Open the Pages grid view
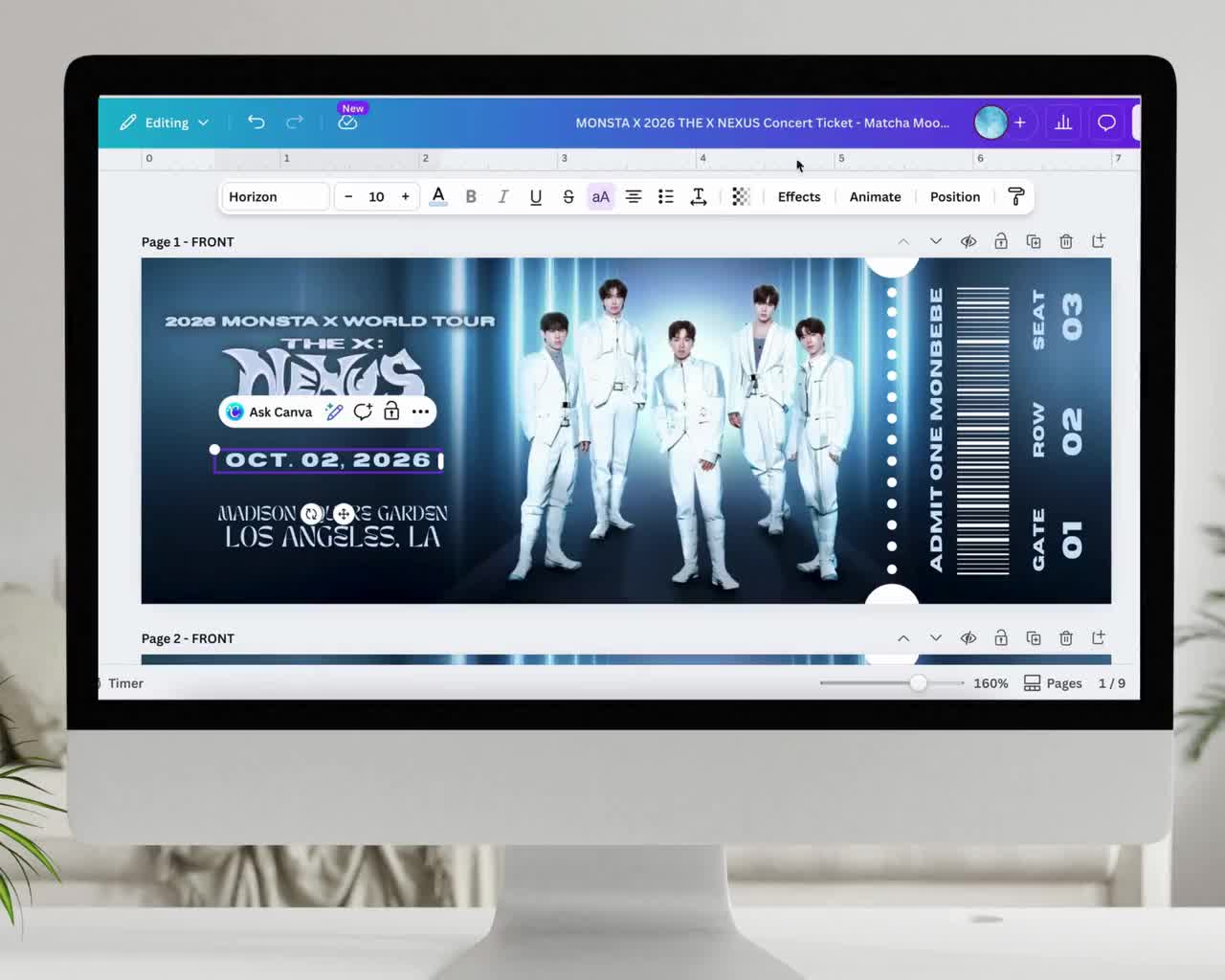This screenshot has height=980, width=1225. [x=1053, y=683]
